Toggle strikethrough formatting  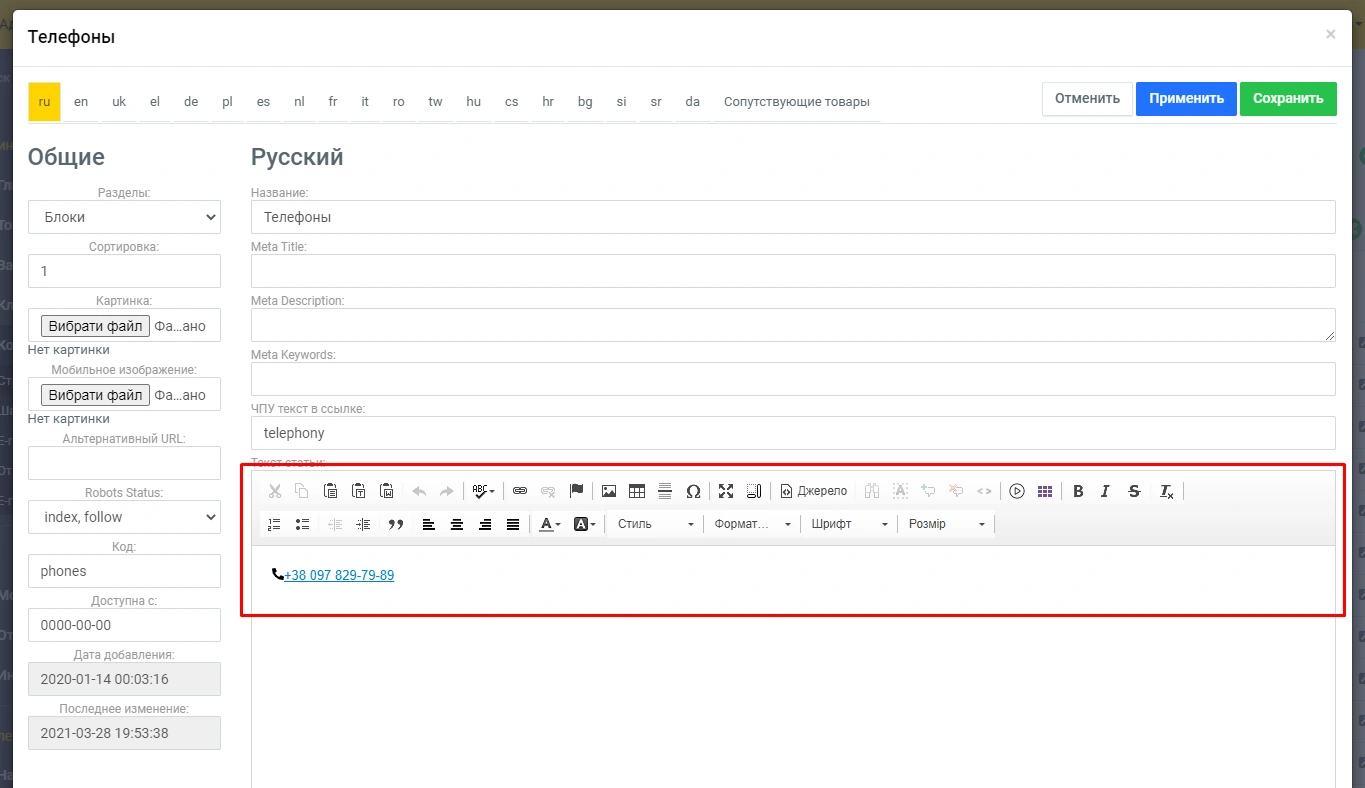(1133, 491)
